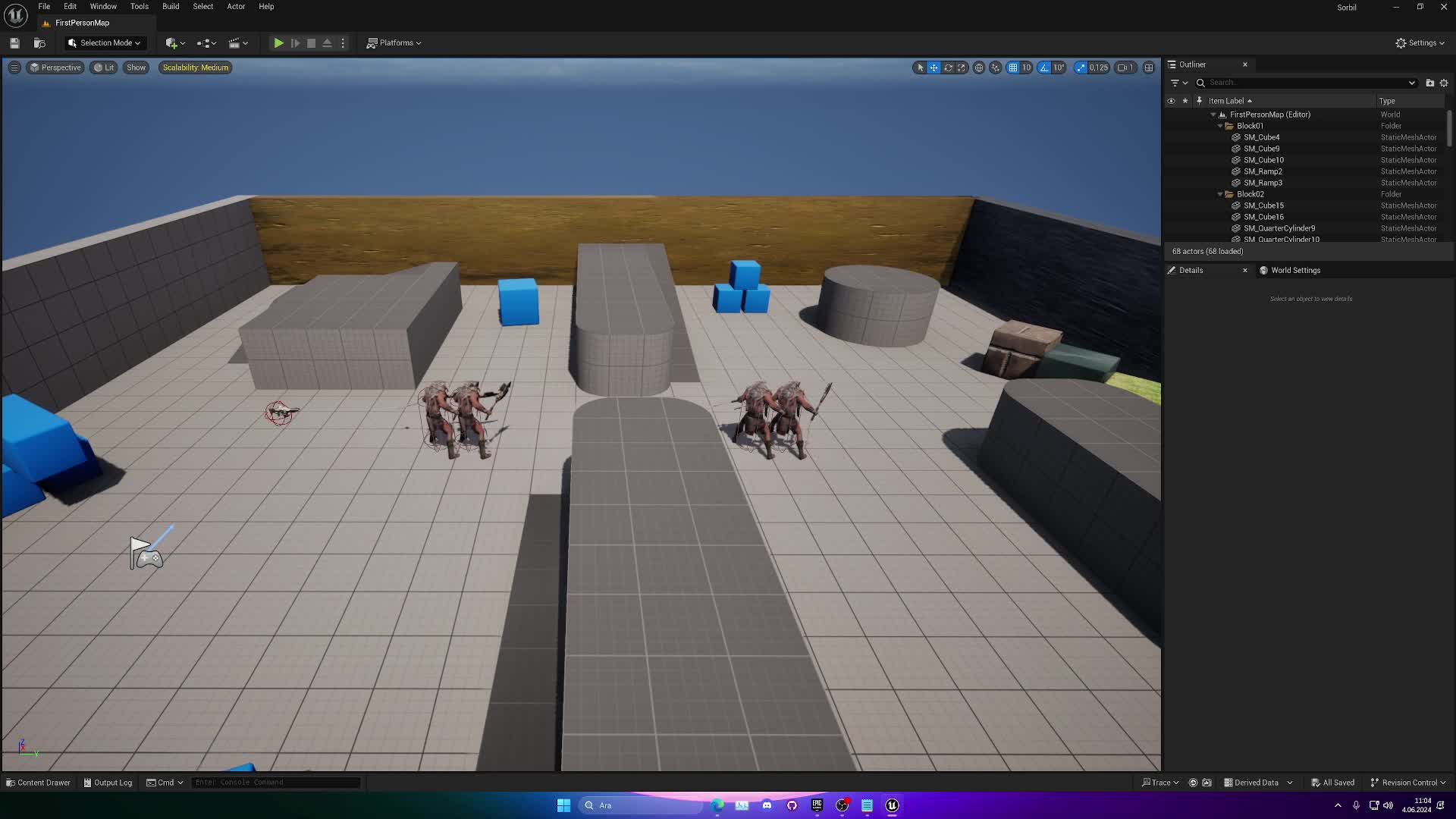Start Play in Editor

278,43
